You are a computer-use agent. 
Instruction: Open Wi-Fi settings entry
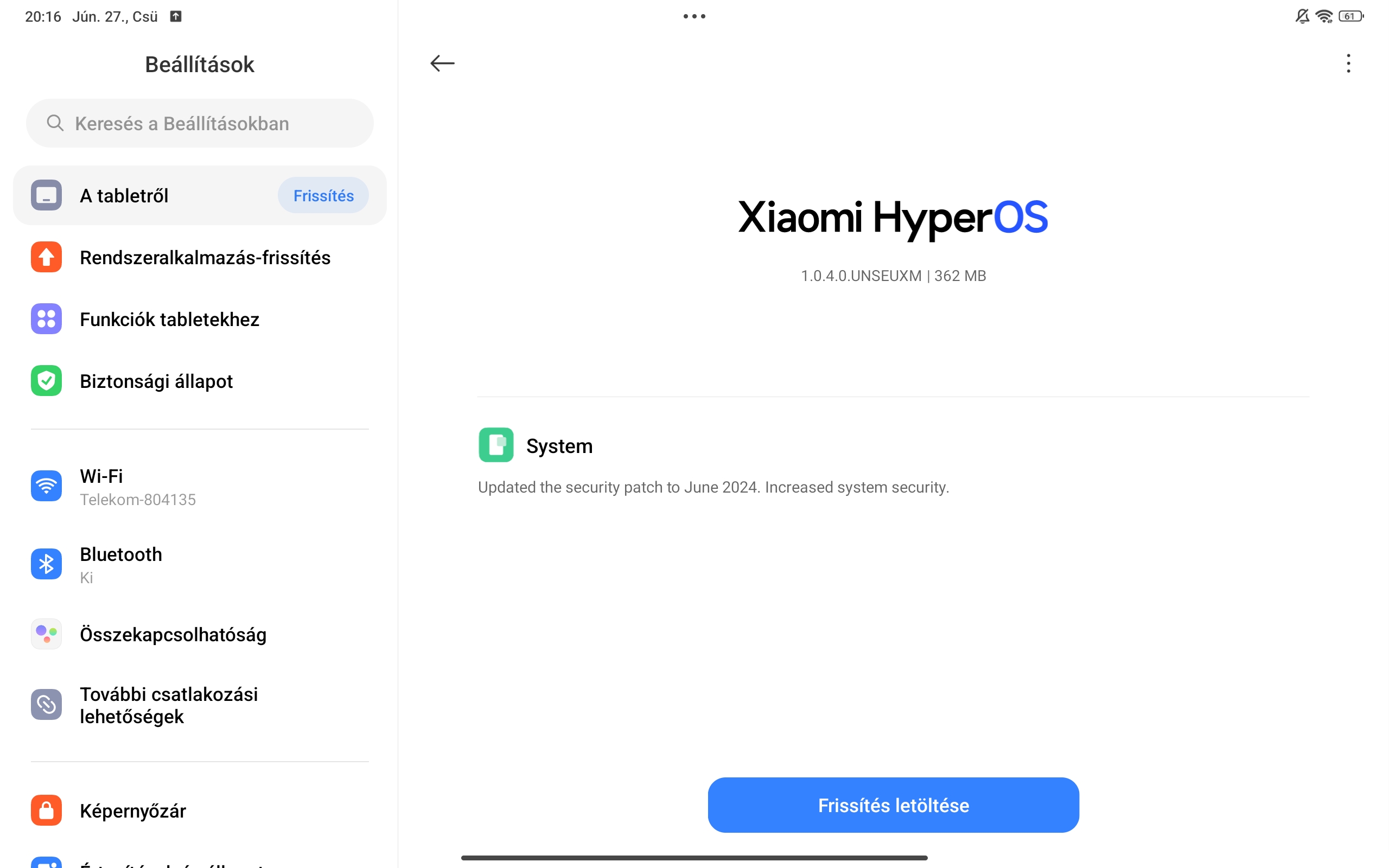click(200, 486)
